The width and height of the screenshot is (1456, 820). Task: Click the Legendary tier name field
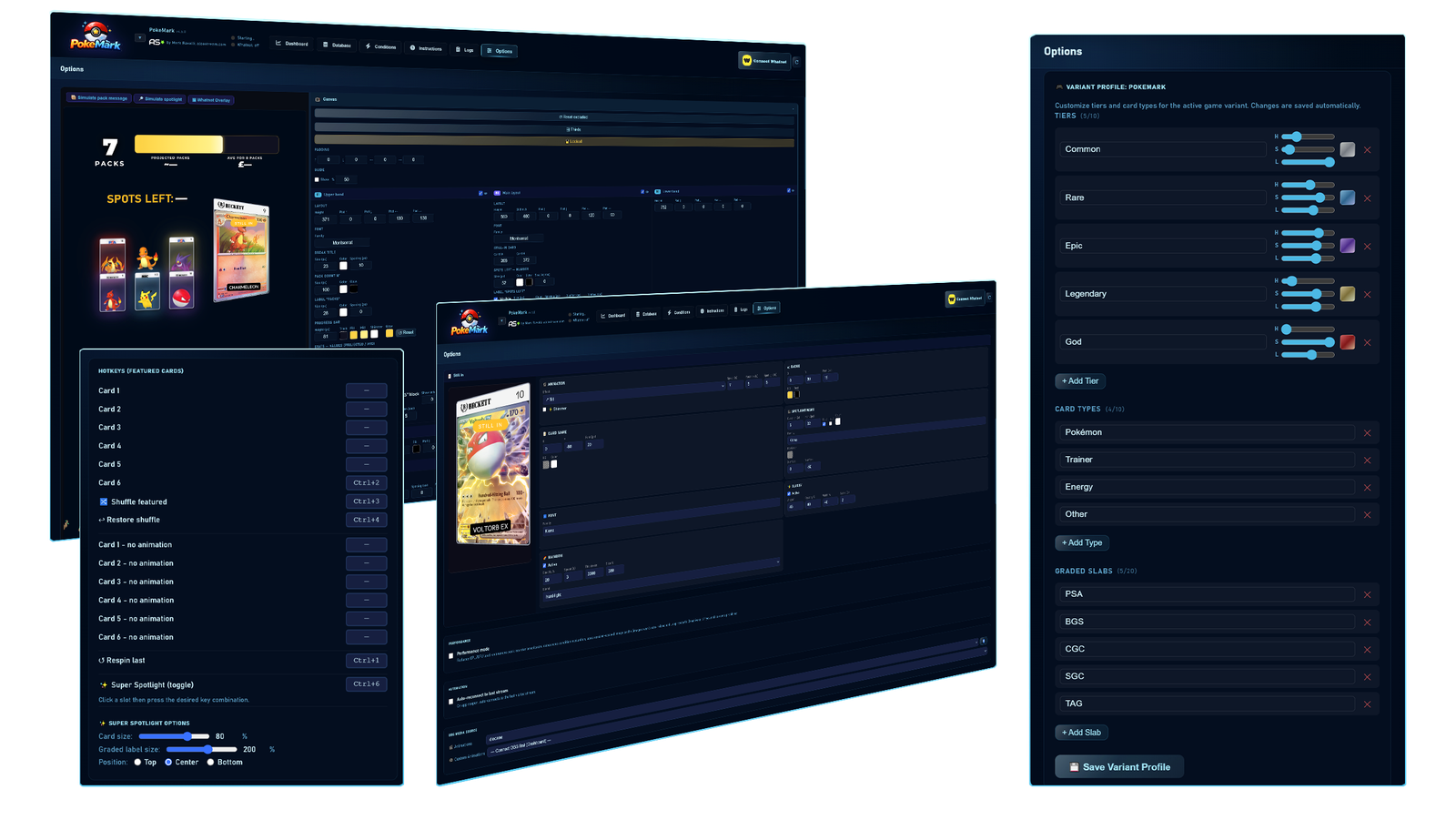pyautogui.click(x=1162, y=294)
